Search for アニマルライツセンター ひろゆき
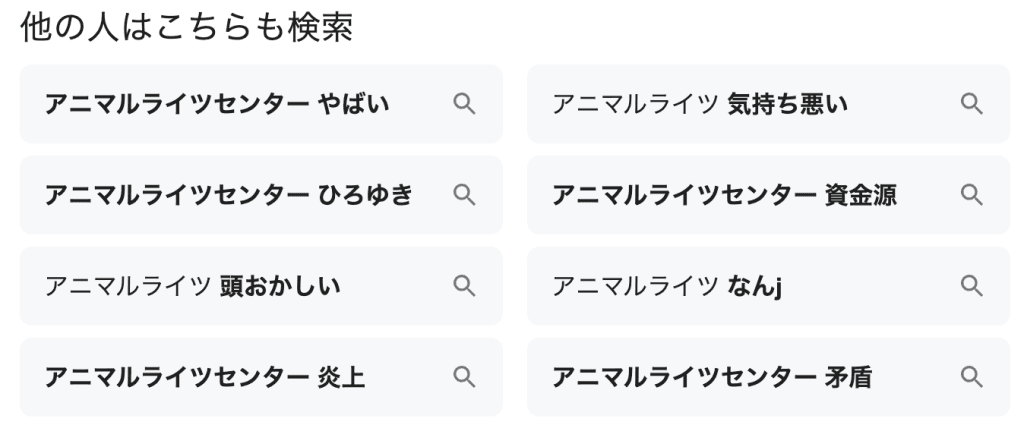This screenshot has width=1024, height=428. click(x=228, y=195)
